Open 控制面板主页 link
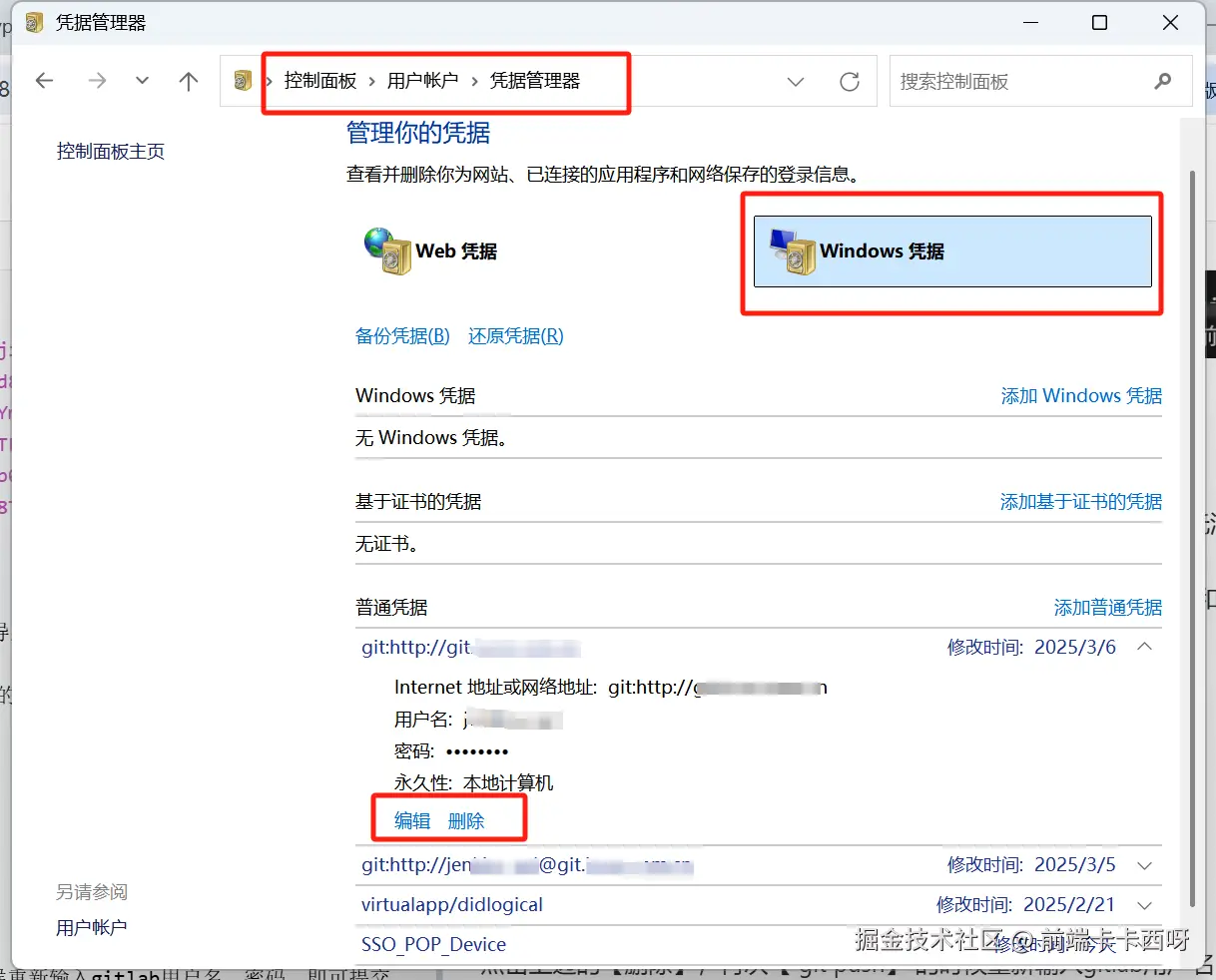The image size is (1216, 980). click(111, 152)
